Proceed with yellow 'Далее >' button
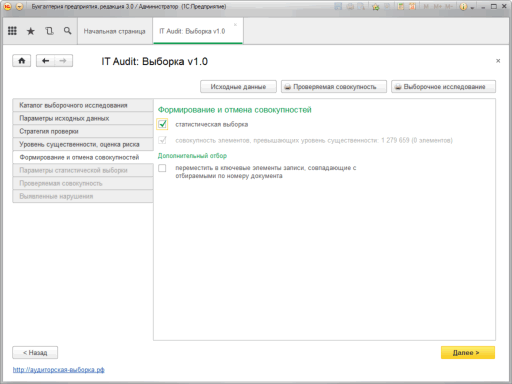512x384 pixels. click(x=468, y=352)
